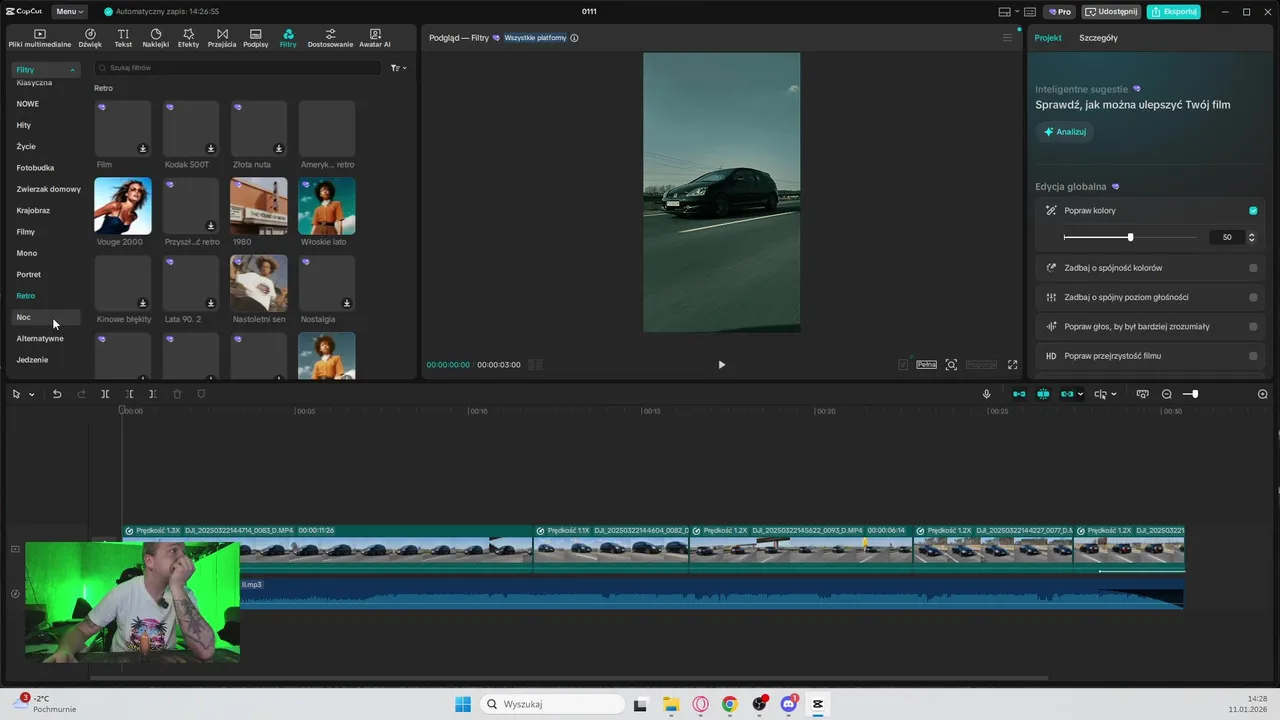
Task: Switch to the Szczegóły tab
Action: (x=1098, y=38)
